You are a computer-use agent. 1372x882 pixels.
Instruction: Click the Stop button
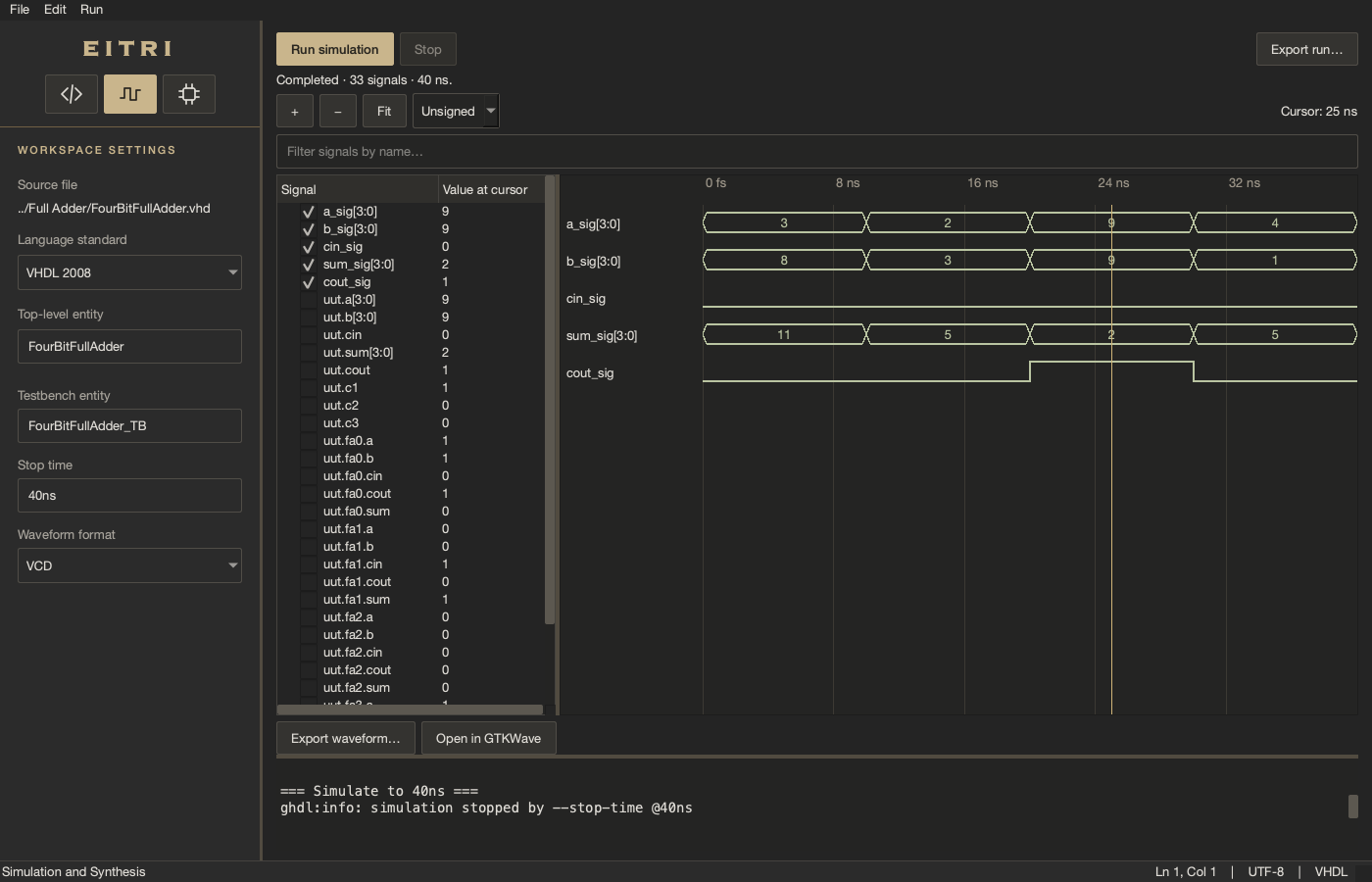427,49
